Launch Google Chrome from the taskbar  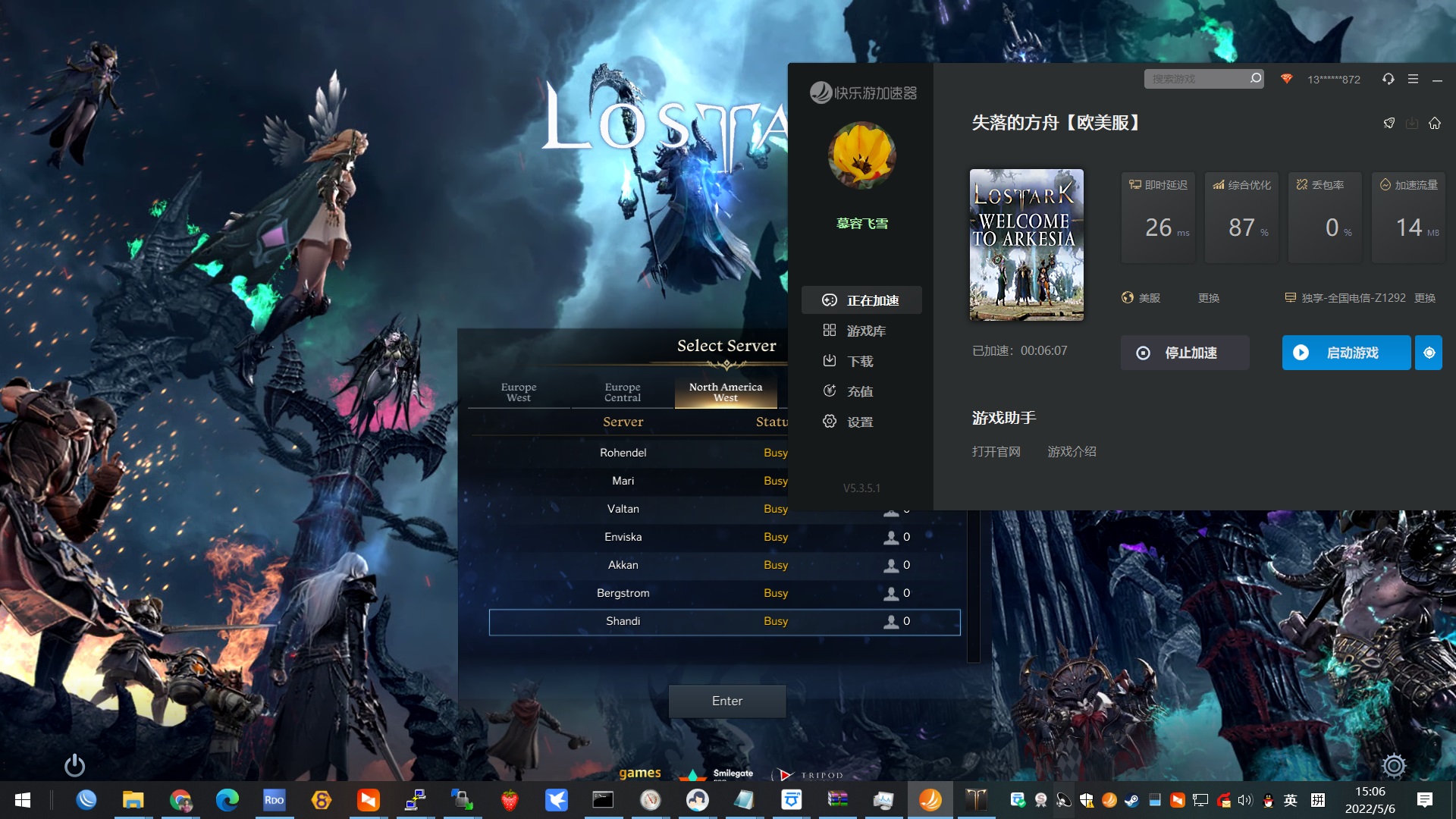tap(180, 799)
